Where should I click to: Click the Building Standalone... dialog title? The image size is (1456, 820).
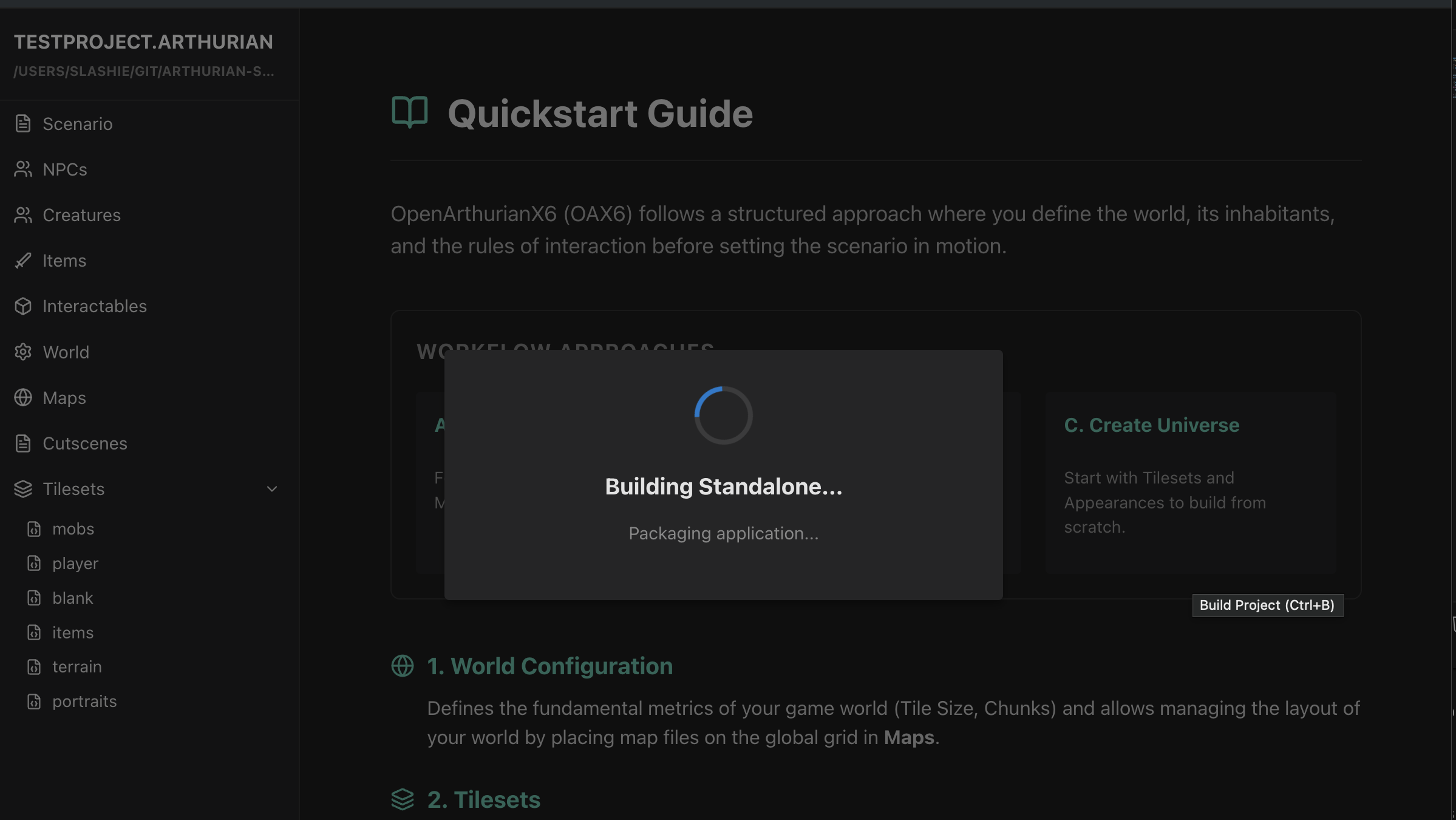pos(724,487)
